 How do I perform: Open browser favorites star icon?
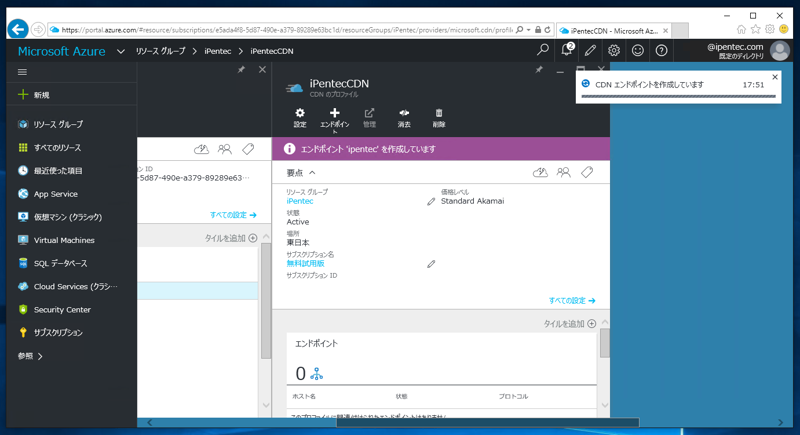756,30
